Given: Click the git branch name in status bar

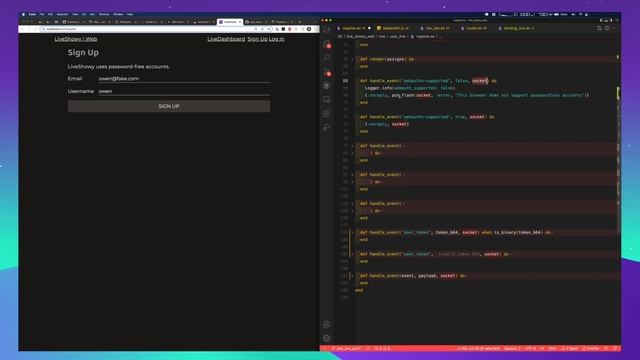Looking at the screenshot, I should [x=347, y=349].
